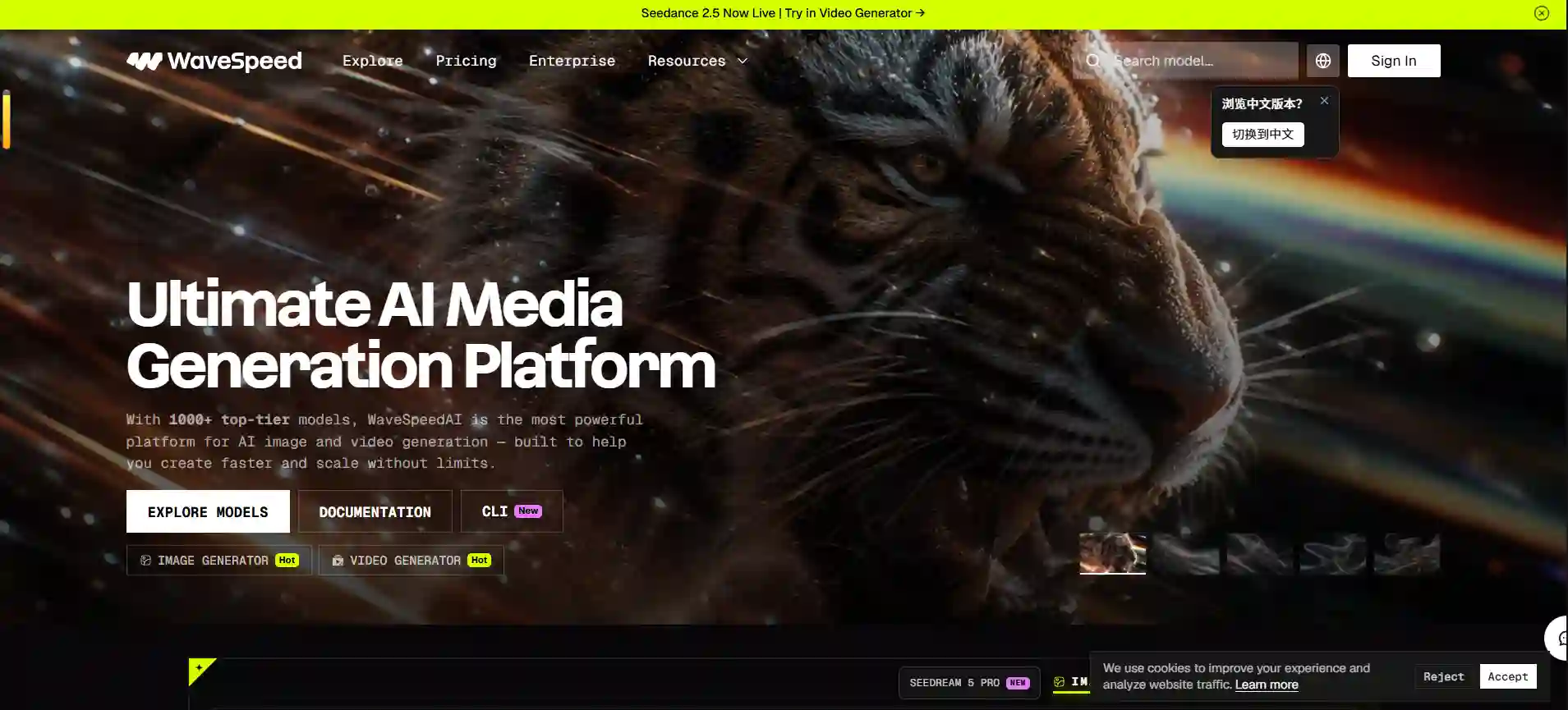Select the second hero carousel thumbnail

click(x=1186, y=553)
